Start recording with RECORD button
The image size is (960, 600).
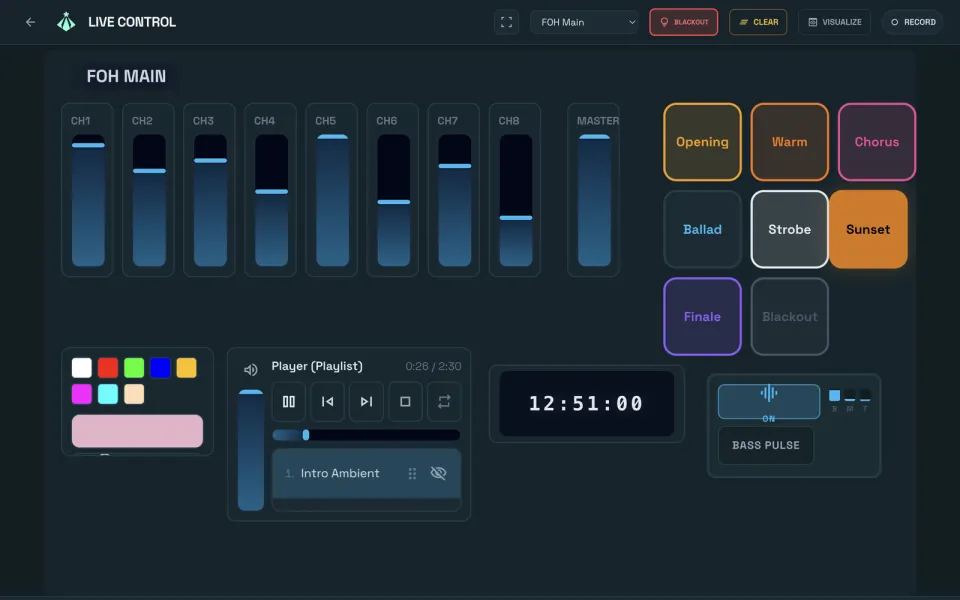912,22
